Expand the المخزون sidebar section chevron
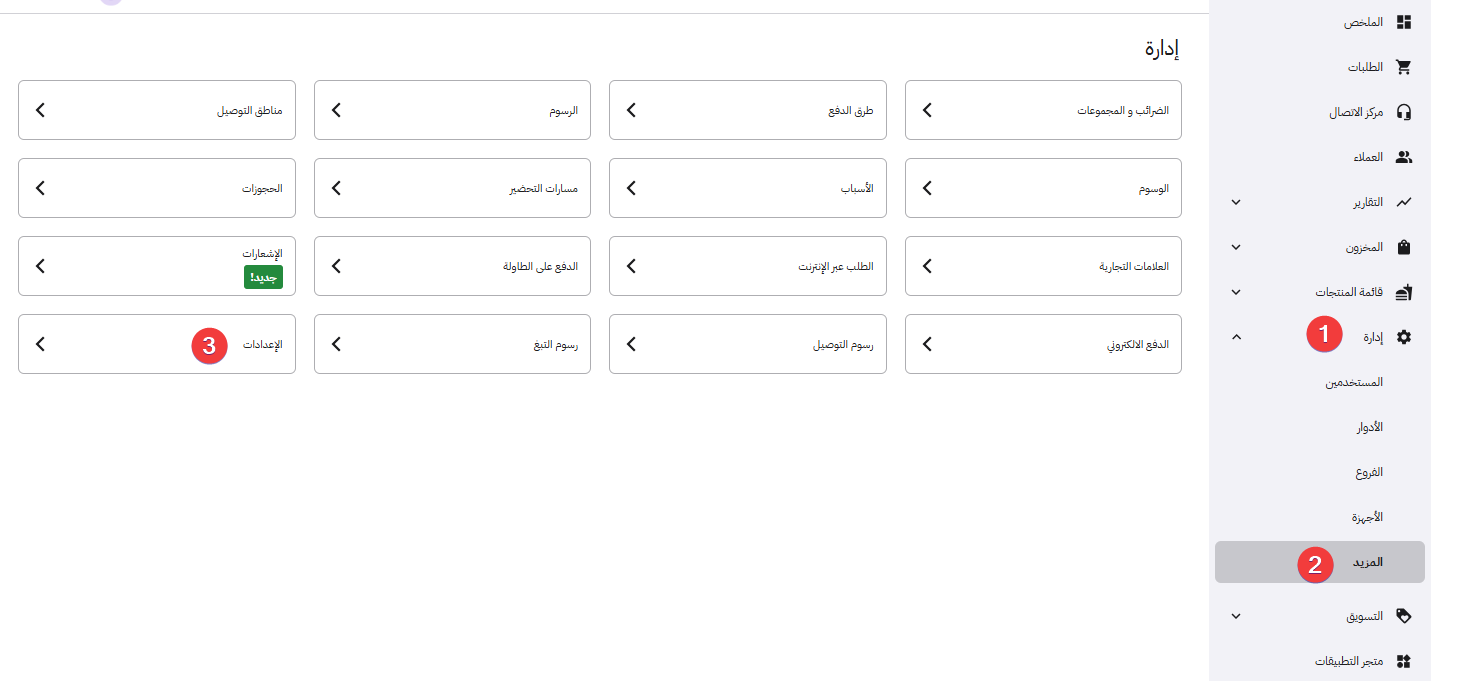The width and height of the screenshot is (1459, 681). [x=1236, y=247]
